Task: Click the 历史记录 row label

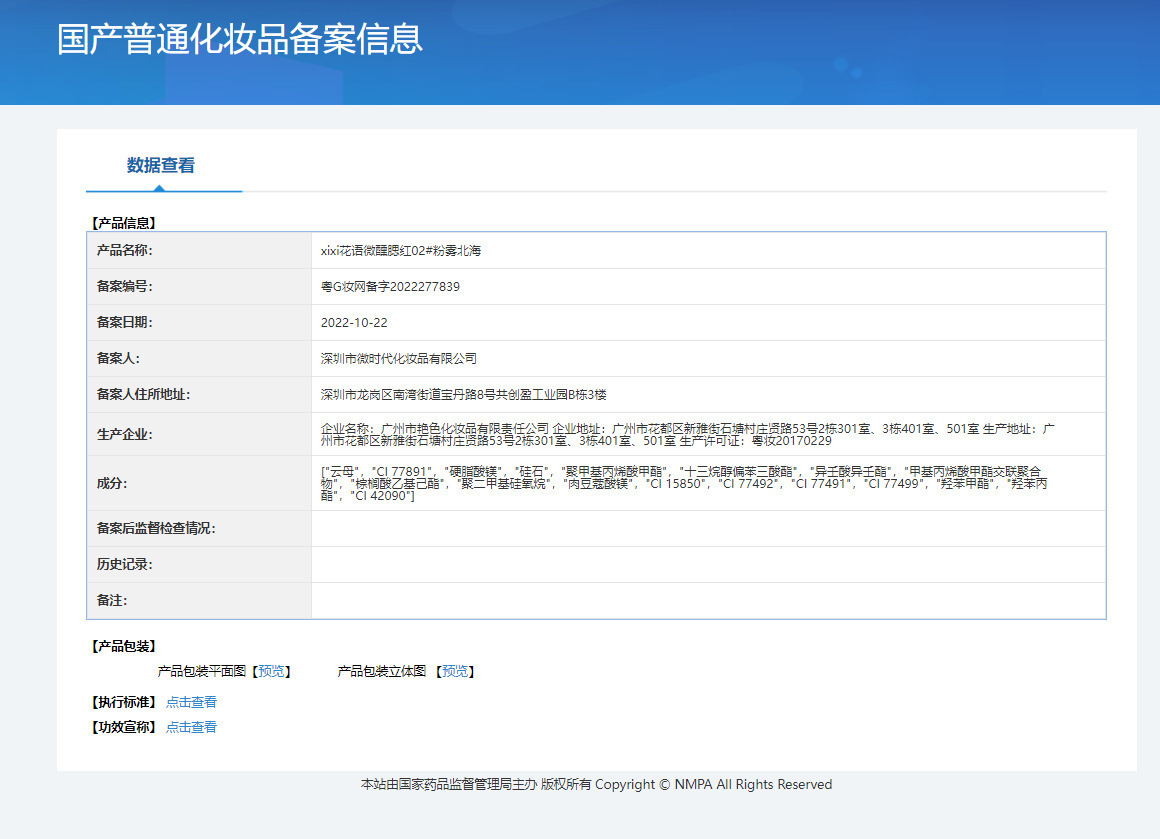Action: (x=124, y=565)
